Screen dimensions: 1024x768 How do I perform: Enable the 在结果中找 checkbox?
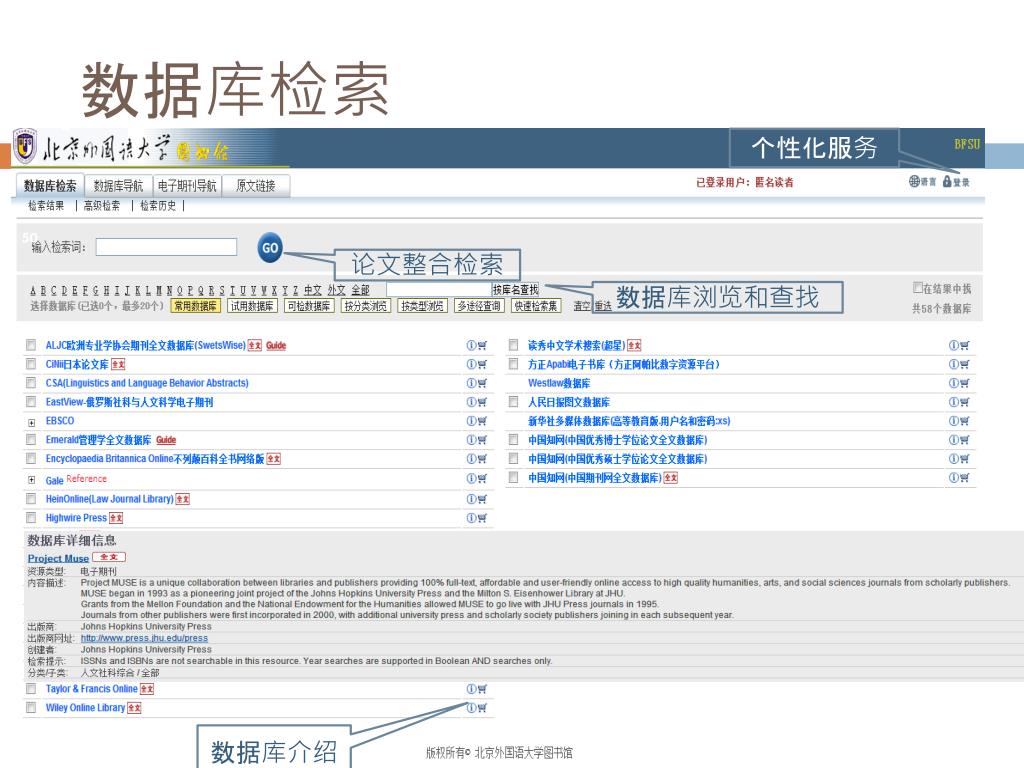pyautogui.click(x=918, y=287)
